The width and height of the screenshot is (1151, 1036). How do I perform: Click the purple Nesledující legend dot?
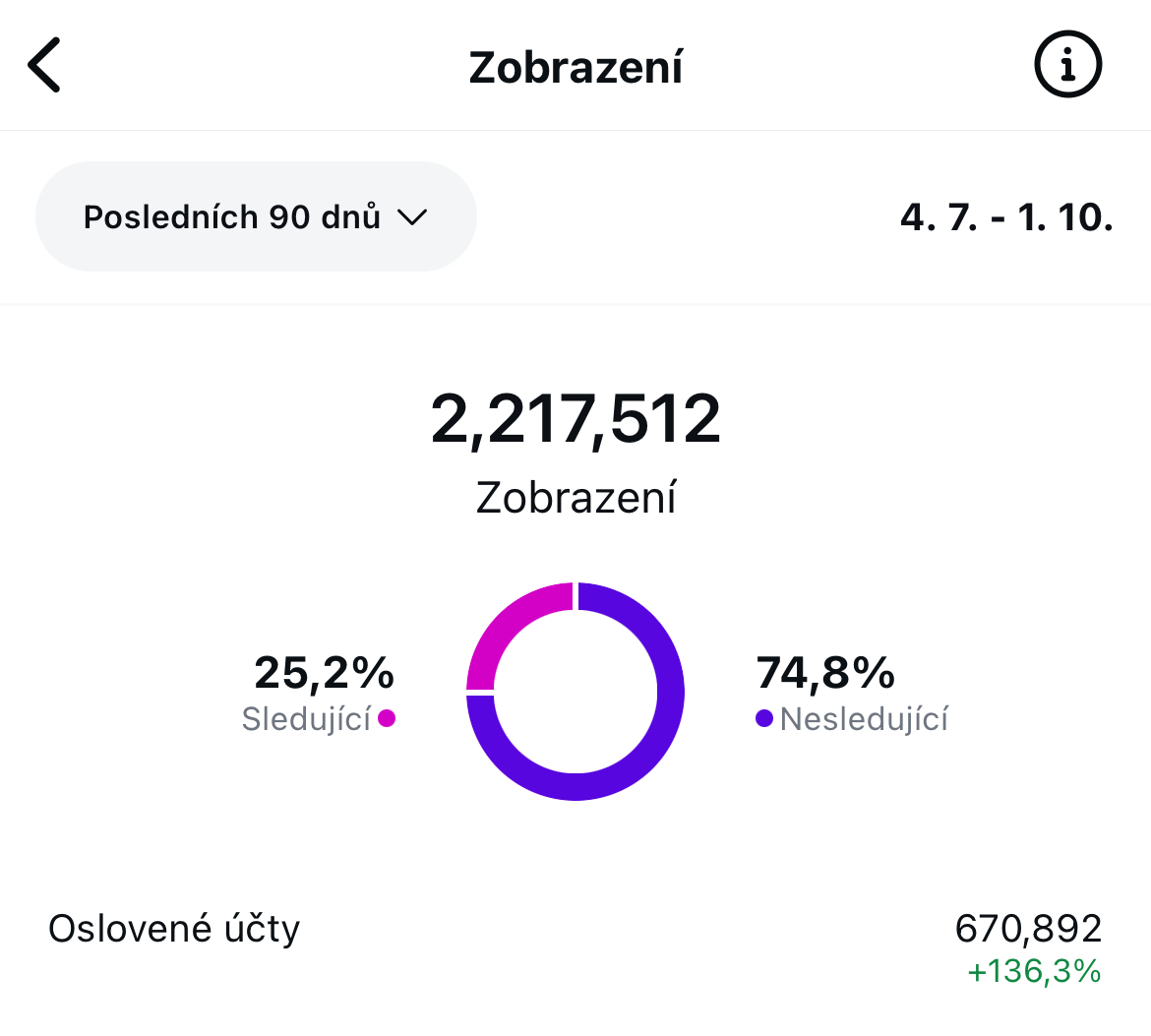(x=763, y=718)
